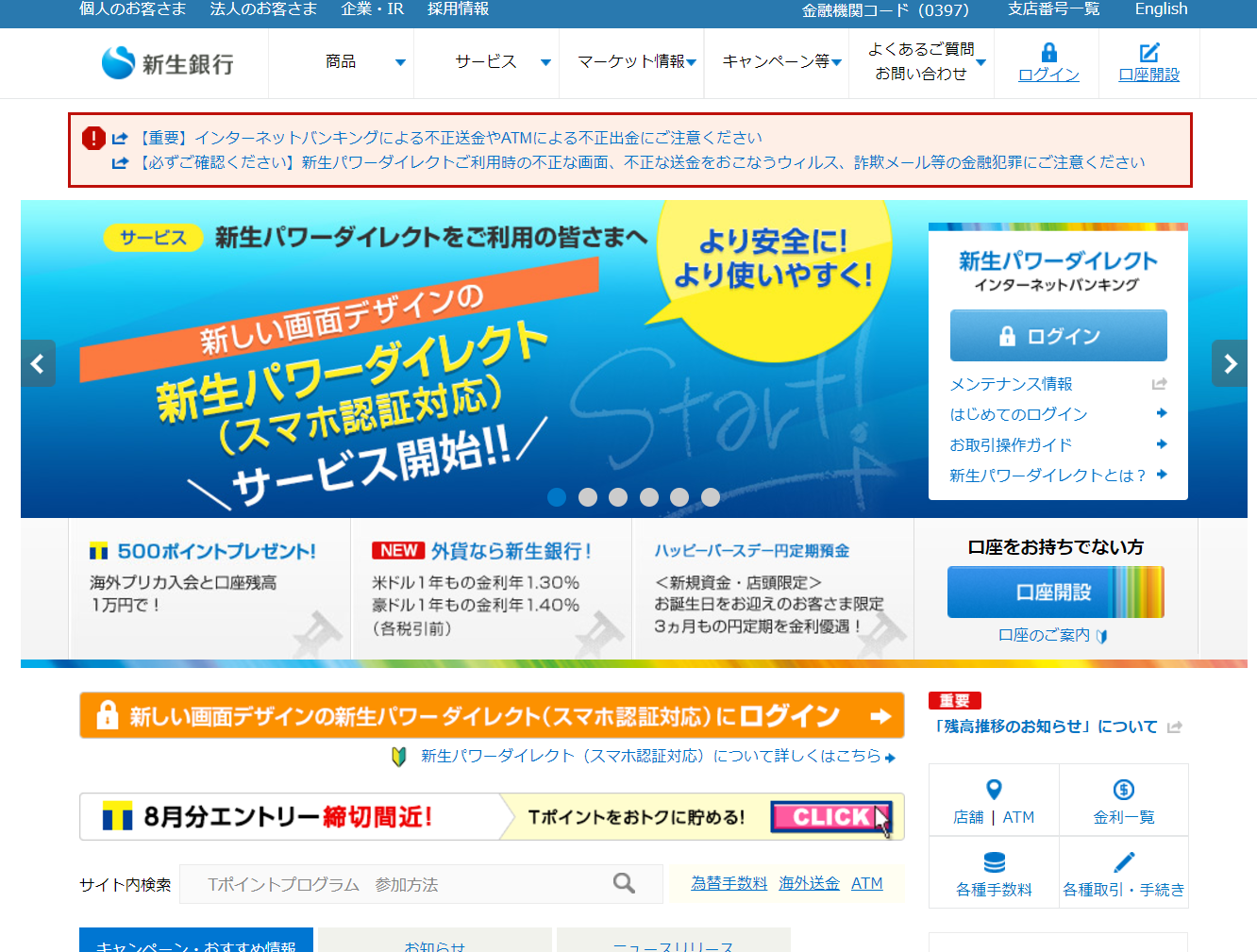
Task: Click the share icon beside 【重要】 notice
Action: pyautogui.click(x=120, y=139)
